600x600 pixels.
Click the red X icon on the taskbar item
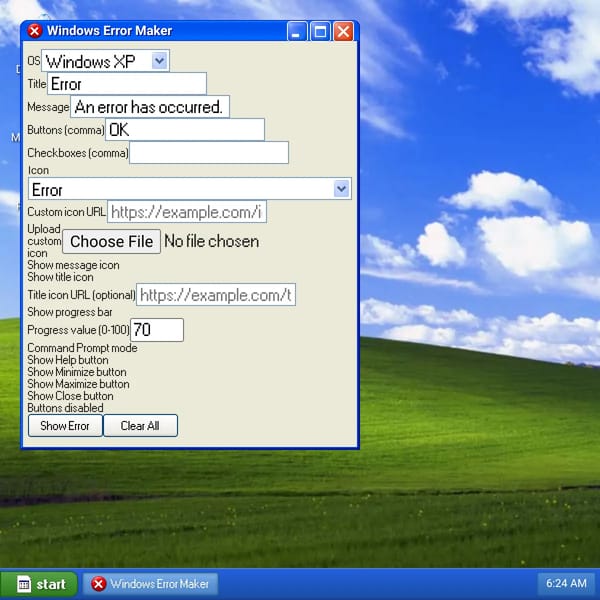coord(98,584)
